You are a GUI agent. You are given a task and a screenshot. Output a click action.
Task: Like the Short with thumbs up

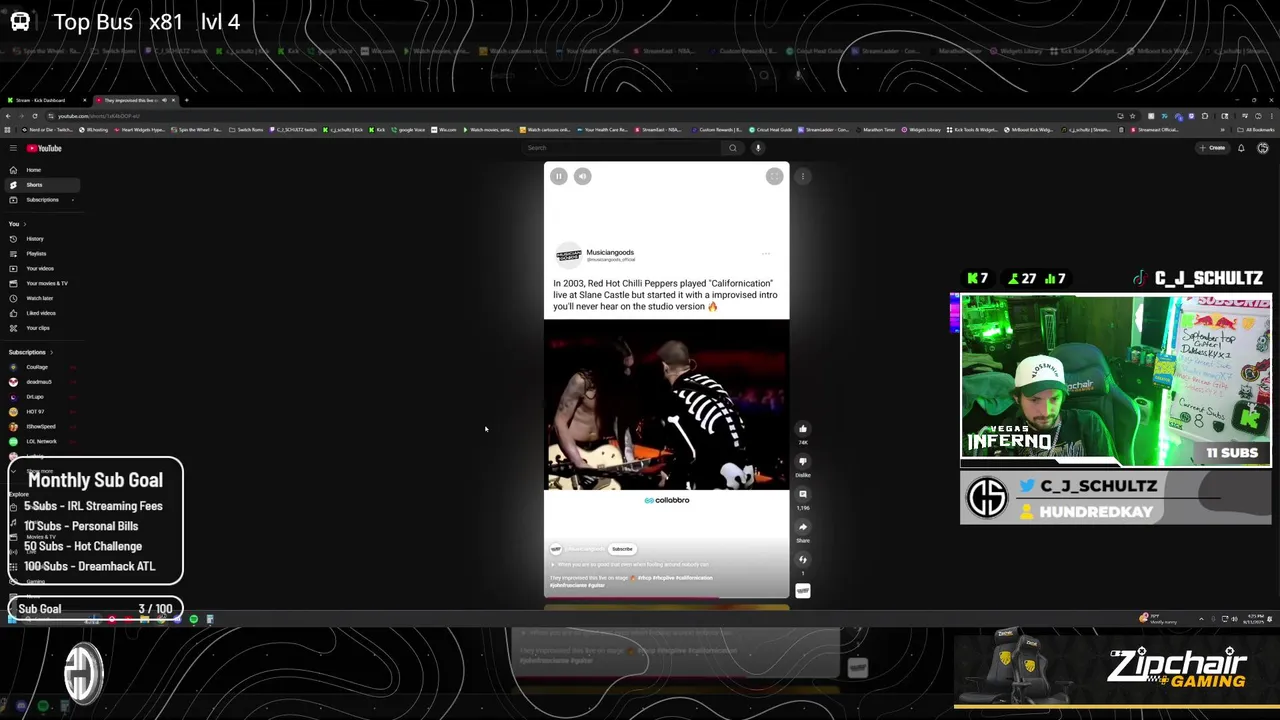(x=803, y=429)
